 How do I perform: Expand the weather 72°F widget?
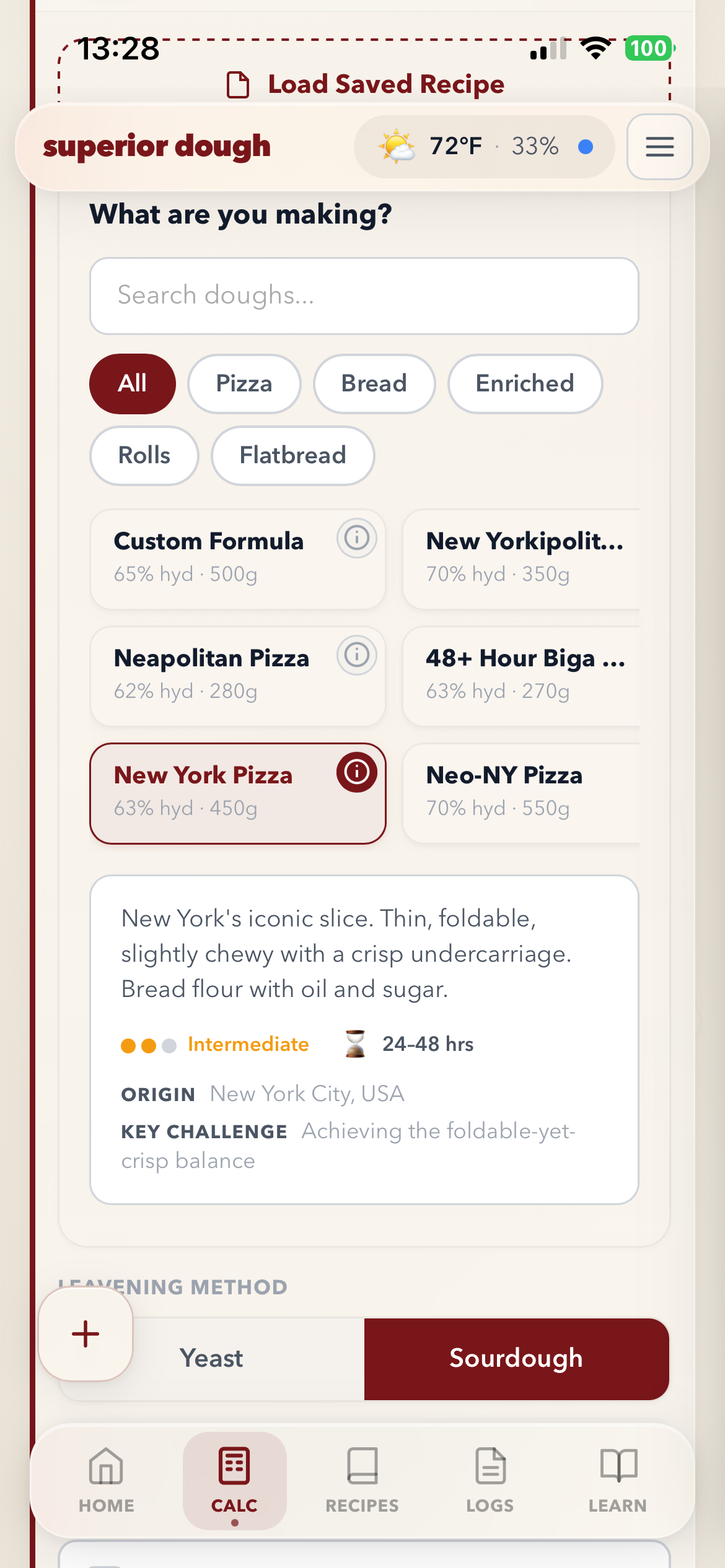point(484,147)
